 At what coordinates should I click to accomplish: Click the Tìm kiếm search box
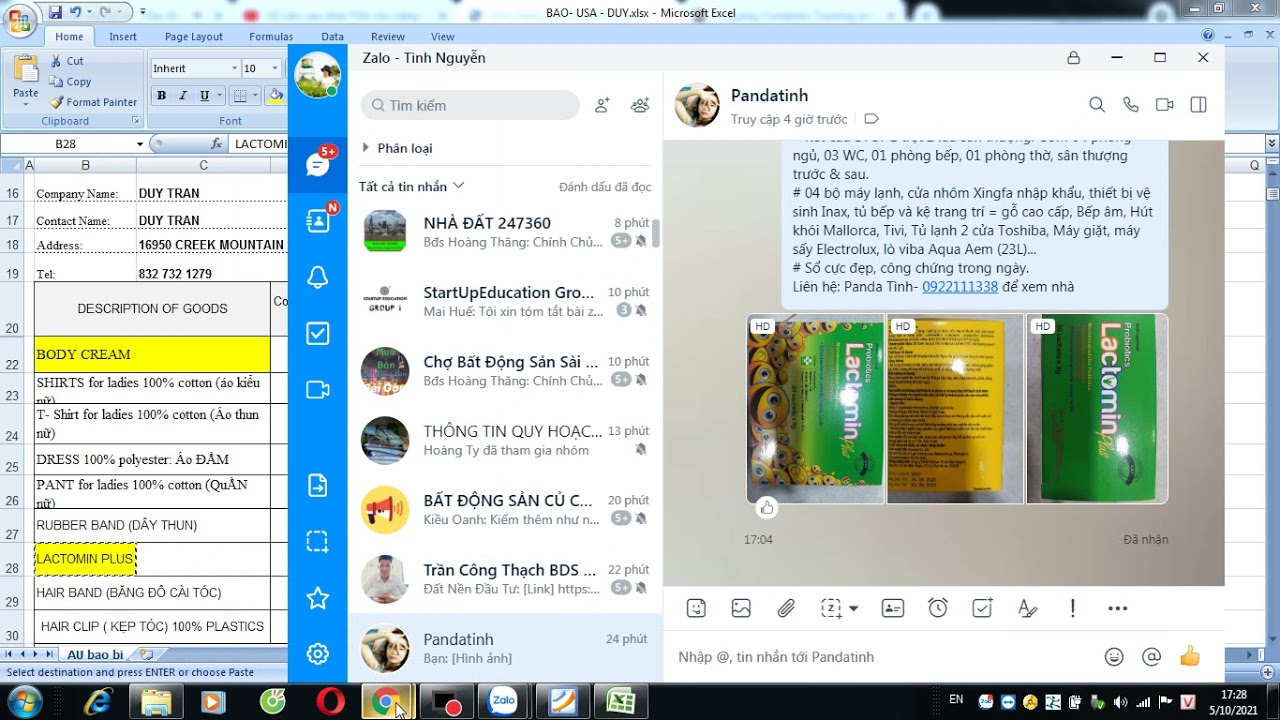pyautogui.click(x=470, y=105)
